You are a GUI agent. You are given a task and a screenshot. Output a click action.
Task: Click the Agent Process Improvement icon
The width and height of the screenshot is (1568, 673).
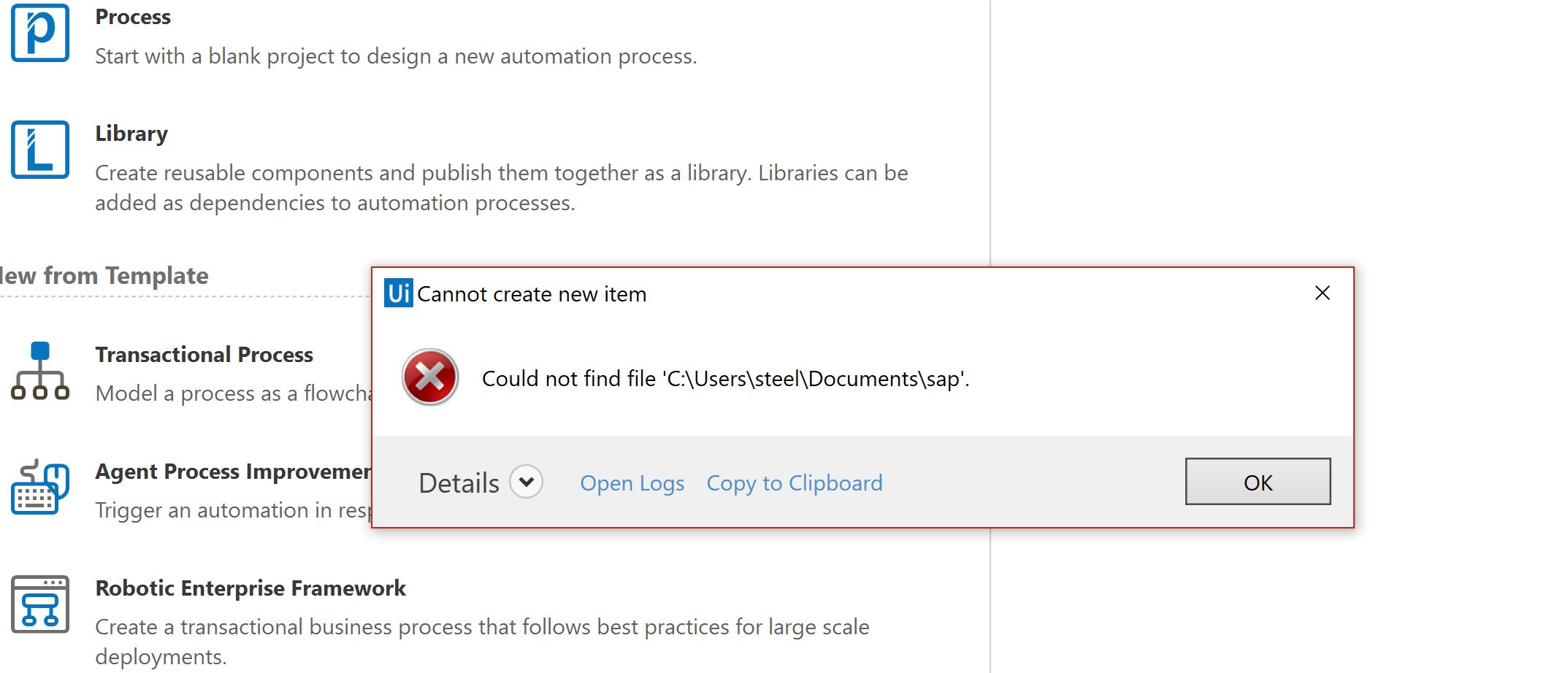click(40, 488)
